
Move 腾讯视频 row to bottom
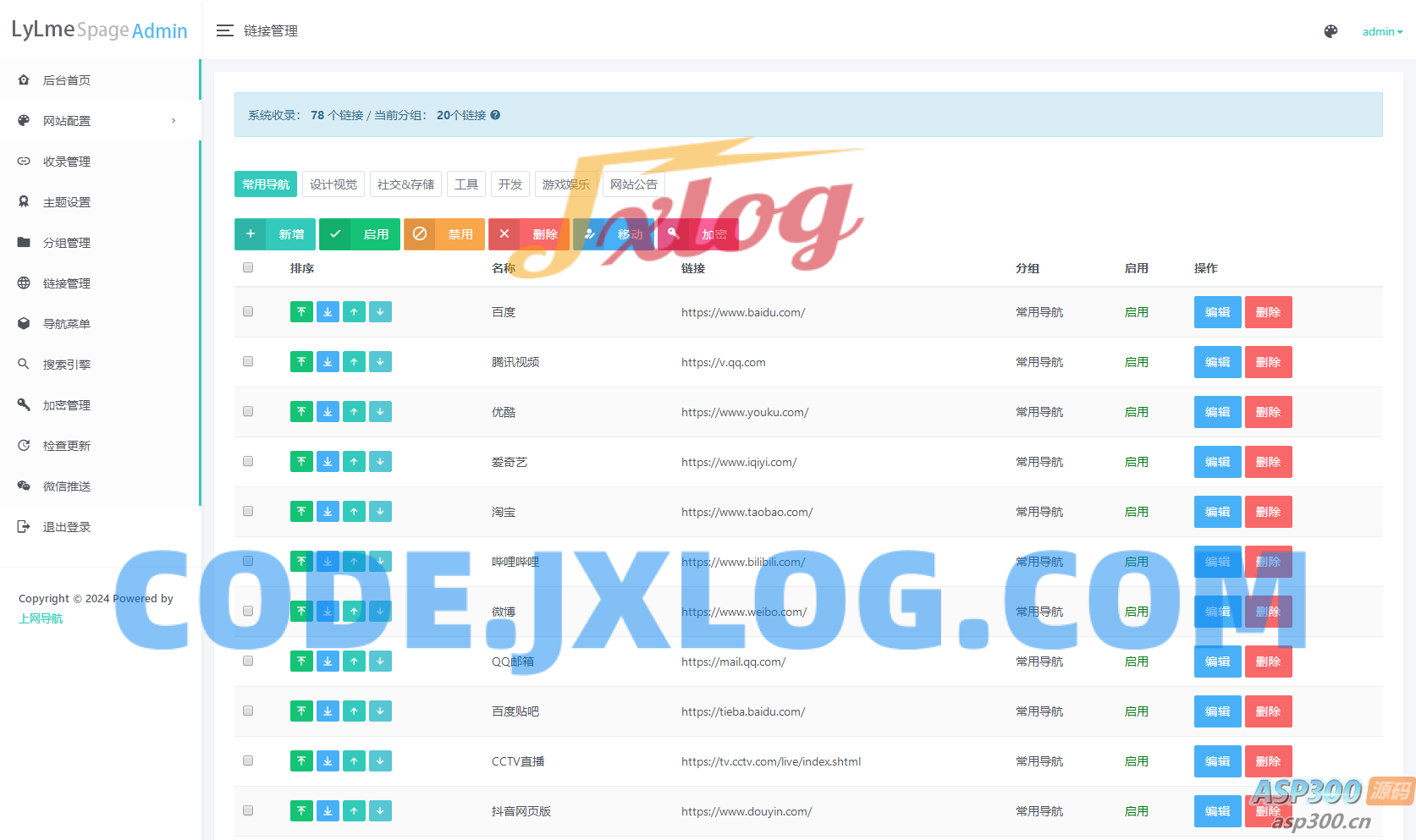click(x=328, y=362)
